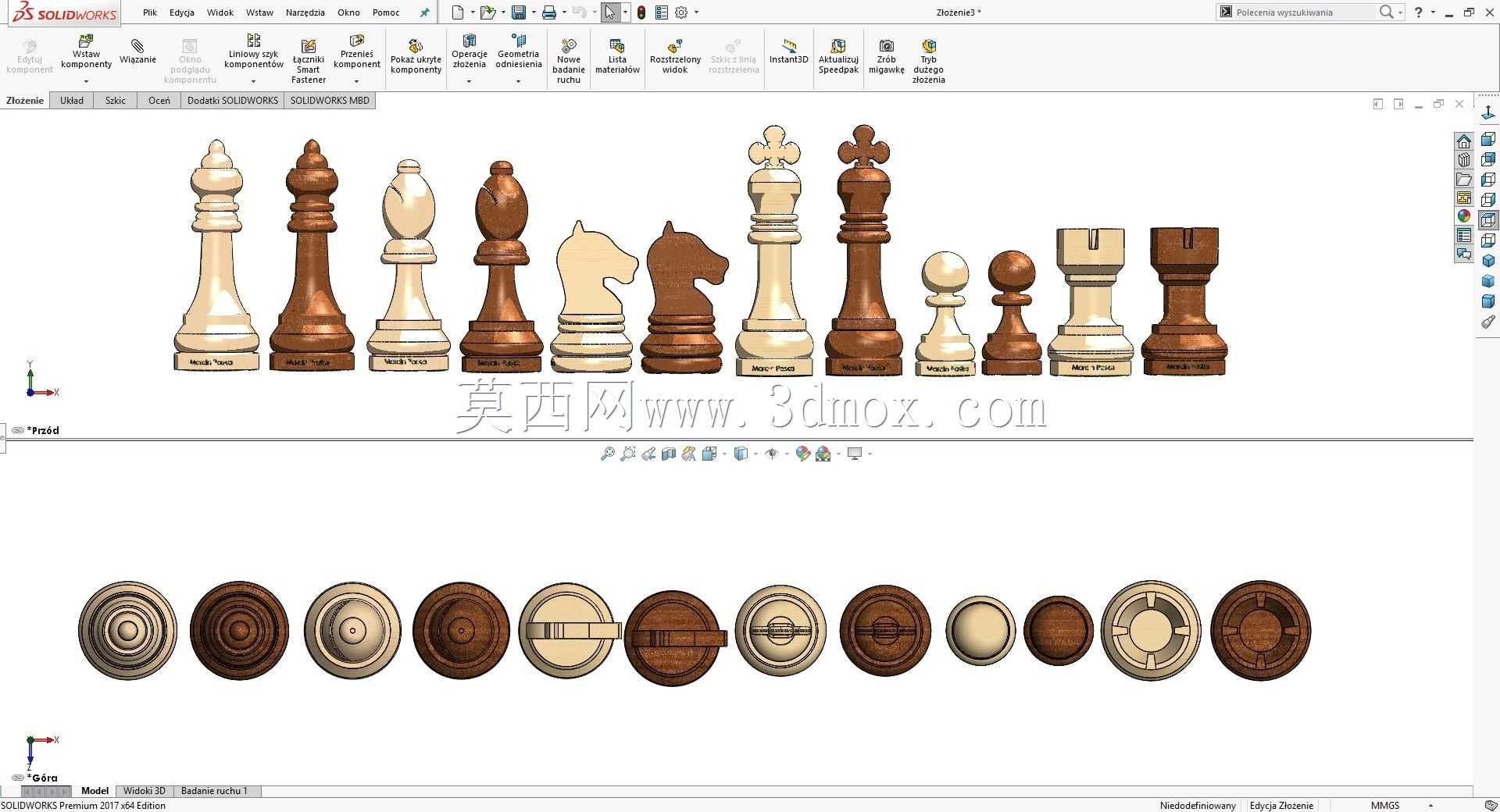Select Badanie ruchu 1 tab
1500x812 pixels.
coord(215,791)
